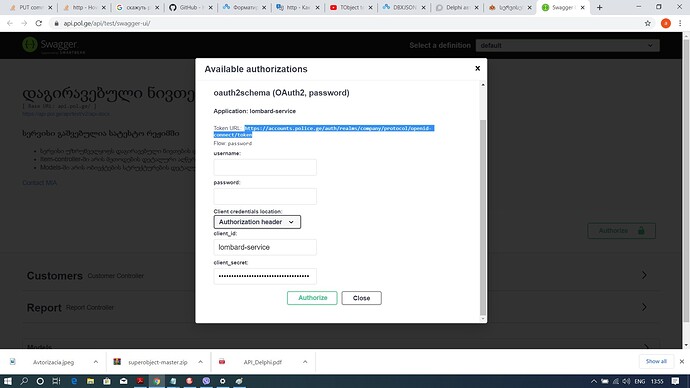Click the browser reload icon

click(39, 23)
